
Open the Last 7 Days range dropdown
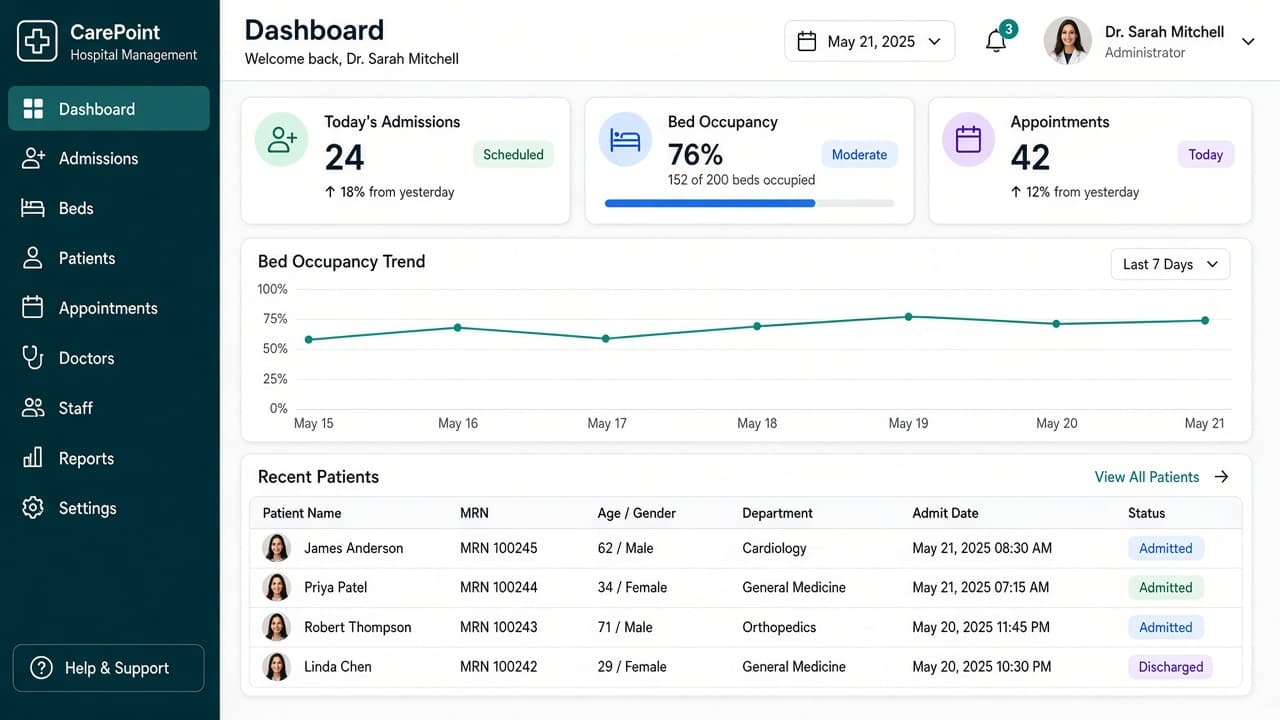click(1170, 264)
